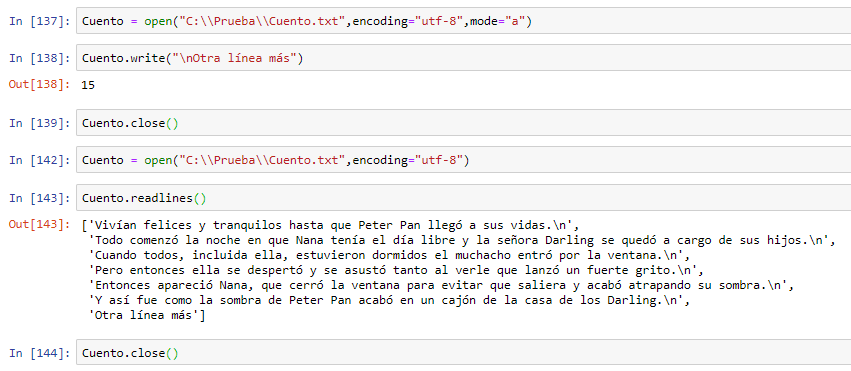Click the output value 15
851x371 pixels.
click(x=88, y=85)
